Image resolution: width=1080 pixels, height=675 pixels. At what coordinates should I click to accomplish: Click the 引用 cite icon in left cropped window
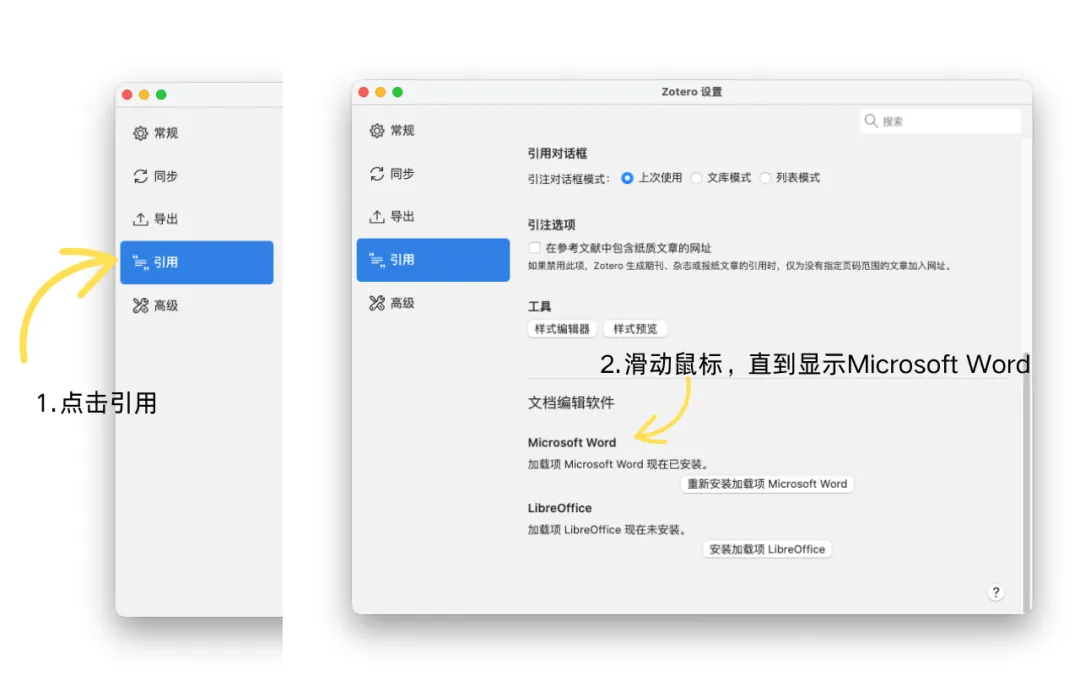[141, 262]
